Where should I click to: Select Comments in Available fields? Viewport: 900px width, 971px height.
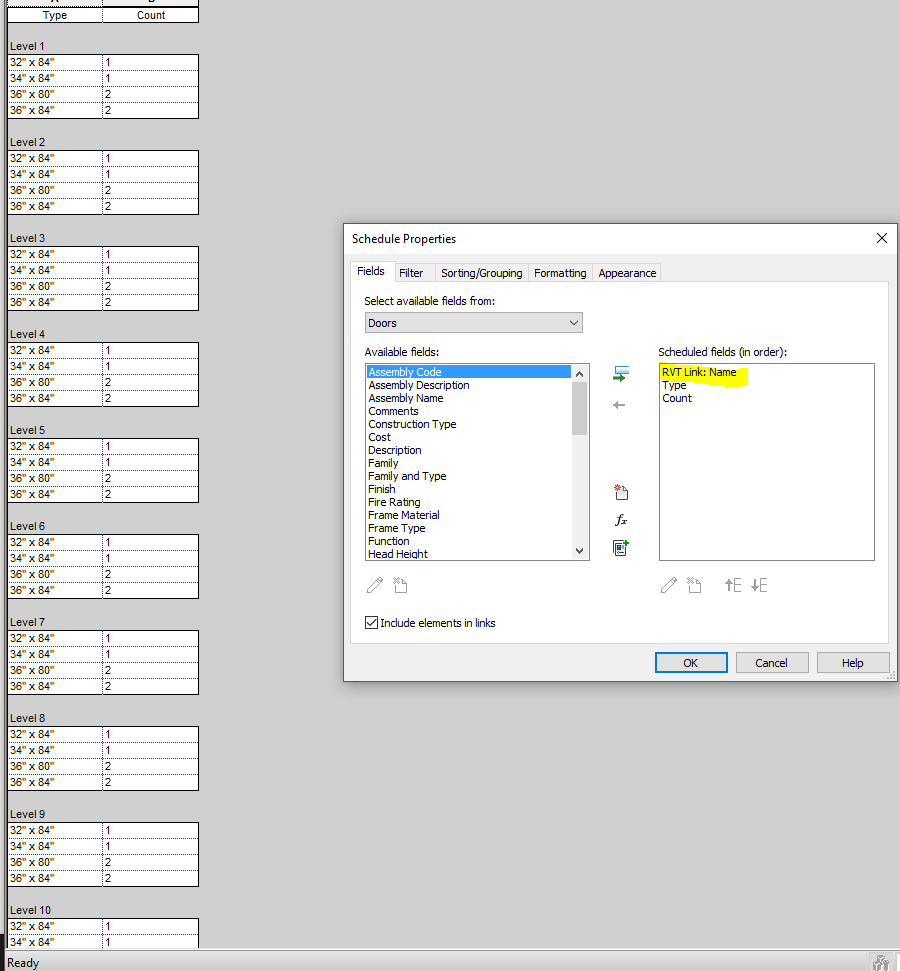(x=469, y=411)
